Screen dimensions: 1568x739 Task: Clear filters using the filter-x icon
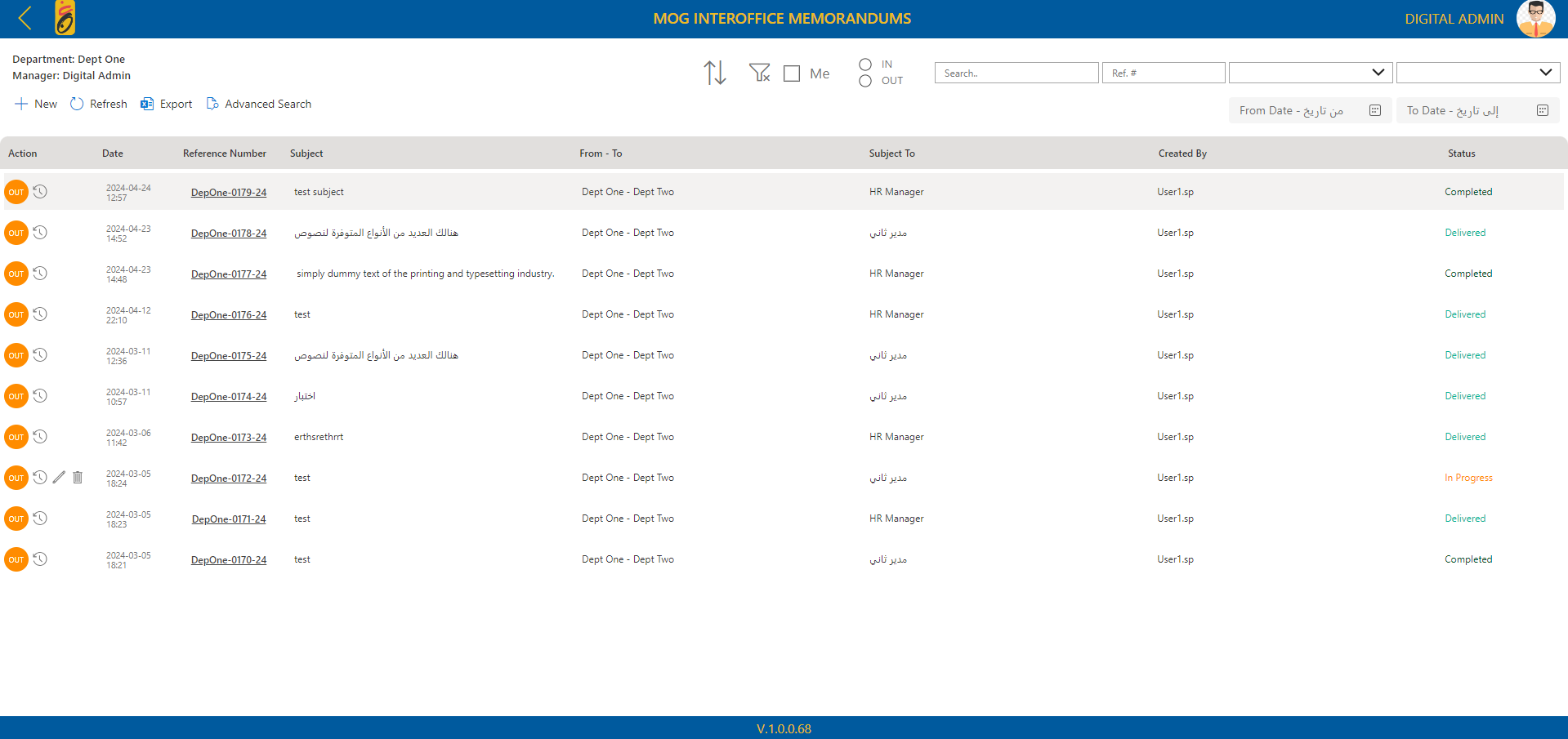pyautogui.click(x=759, y=73)
